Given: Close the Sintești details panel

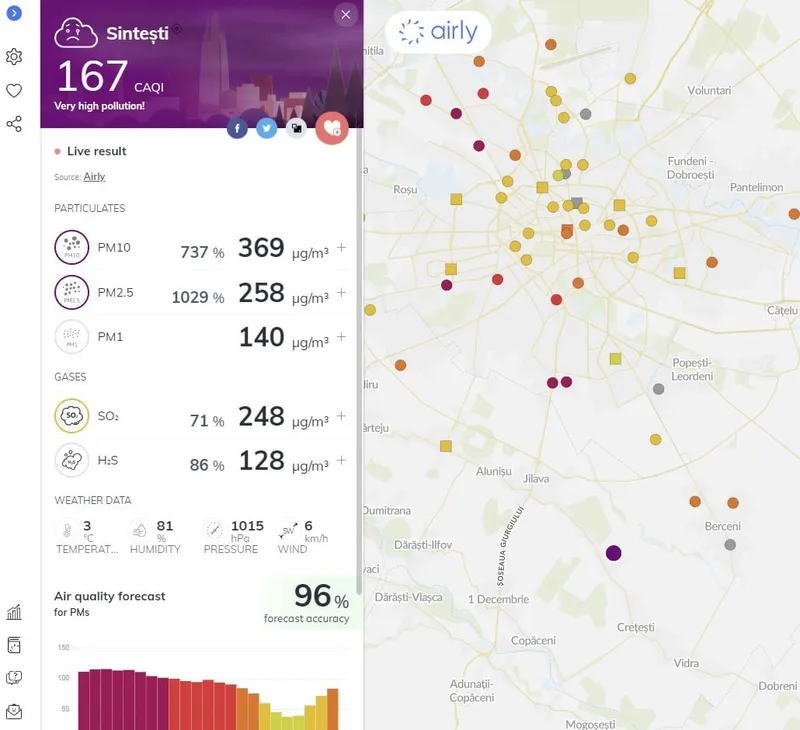Looking at the screenshot, I should click(345, 14).
